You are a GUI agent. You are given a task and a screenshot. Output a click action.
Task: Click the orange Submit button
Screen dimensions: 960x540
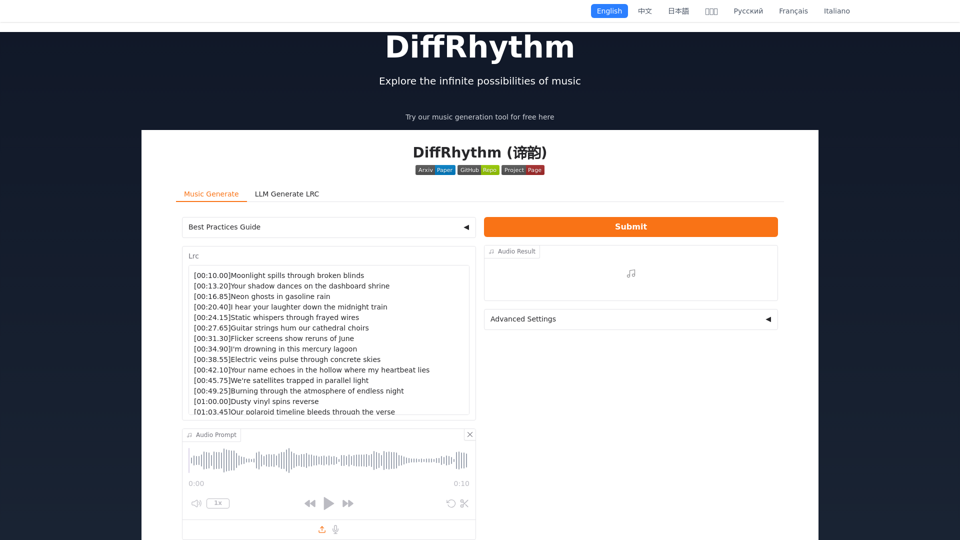point(631,227)
